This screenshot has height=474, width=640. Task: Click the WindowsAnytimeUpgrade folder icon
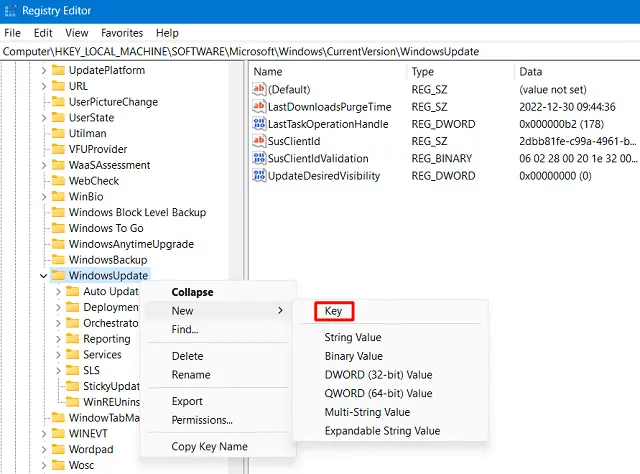(58, 244)
